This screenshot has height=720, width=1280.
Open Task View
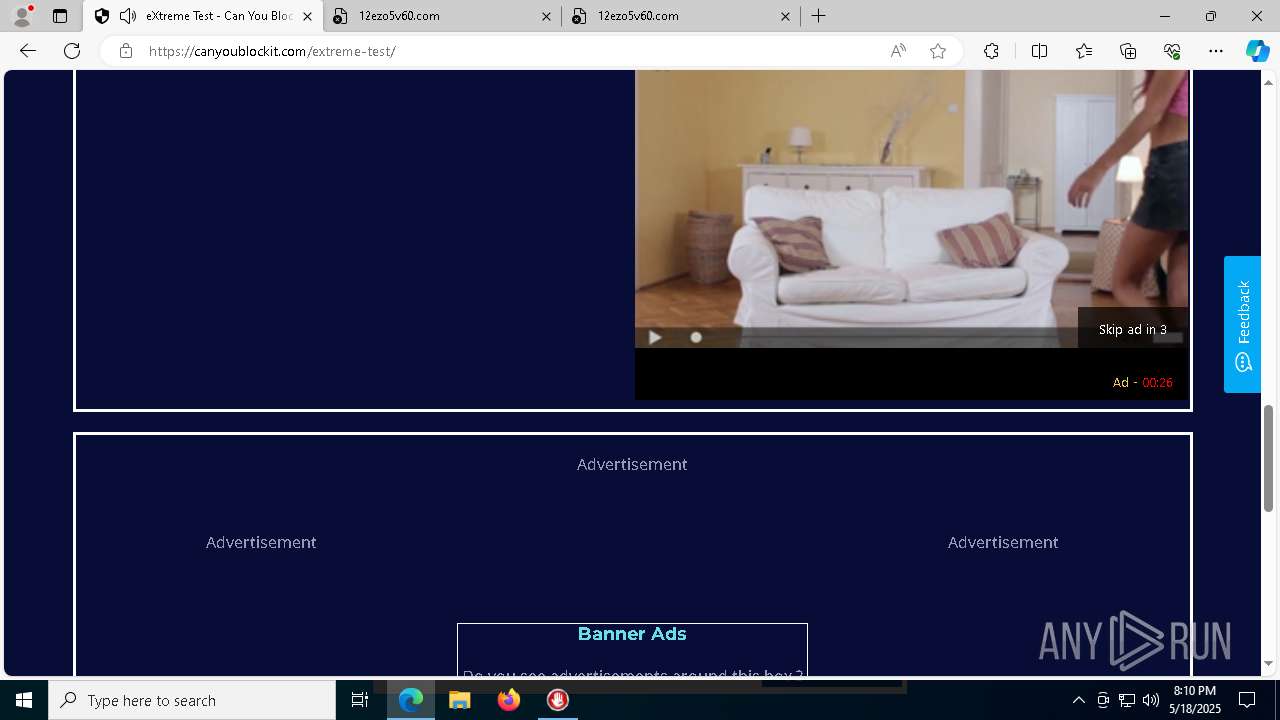click(360, 700)
